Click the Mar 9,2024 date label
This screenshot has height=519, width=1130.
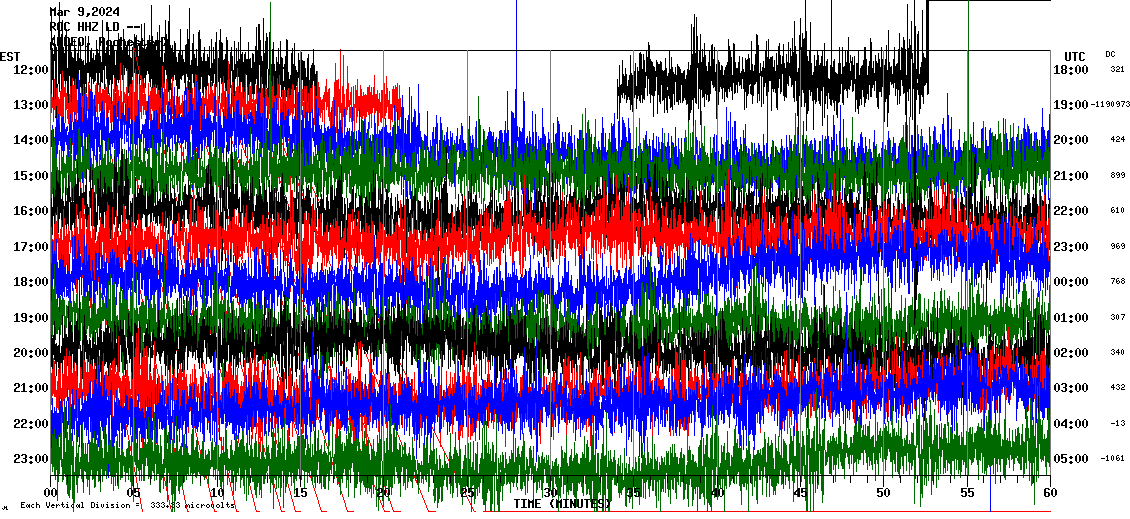click(x=84, y=12)
